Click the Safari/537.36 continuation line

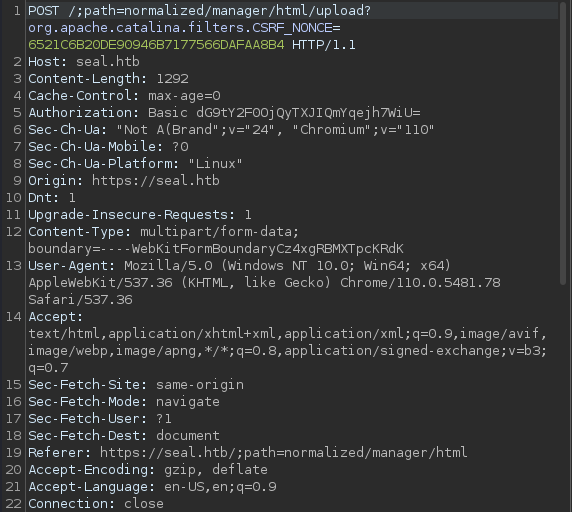point(81,299)
